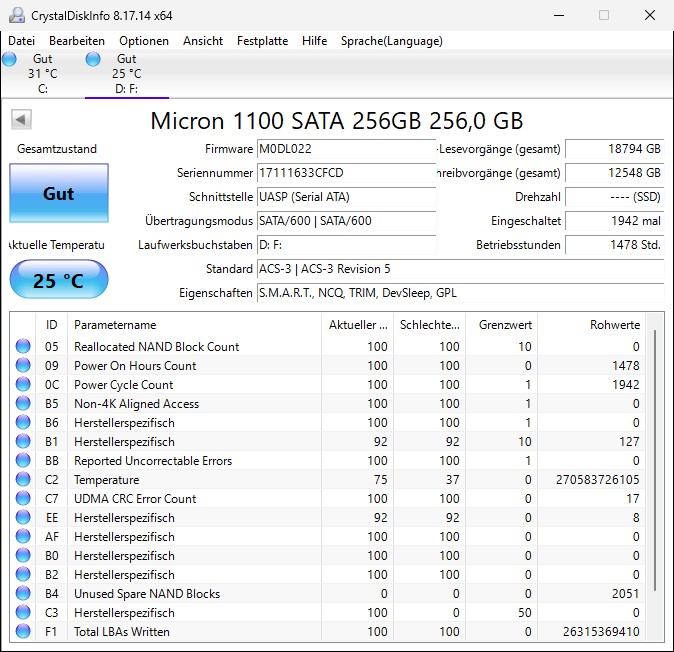The image size is (674, 652).
Task: Select the C: drive tab at 31 °C
Action: pos(43,73)
